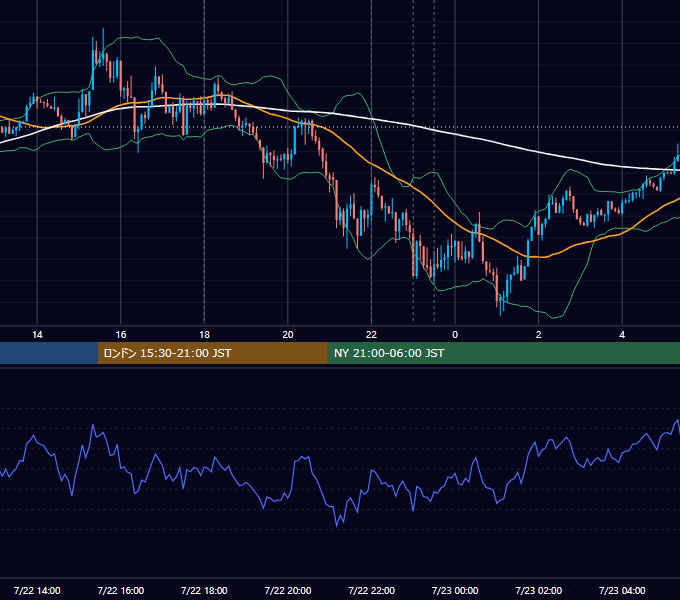Viewport: 680px width, 600px height.
Task: Click the 7/23 00:00 date label
Action: pyautogui.click(x=455, y=590)
